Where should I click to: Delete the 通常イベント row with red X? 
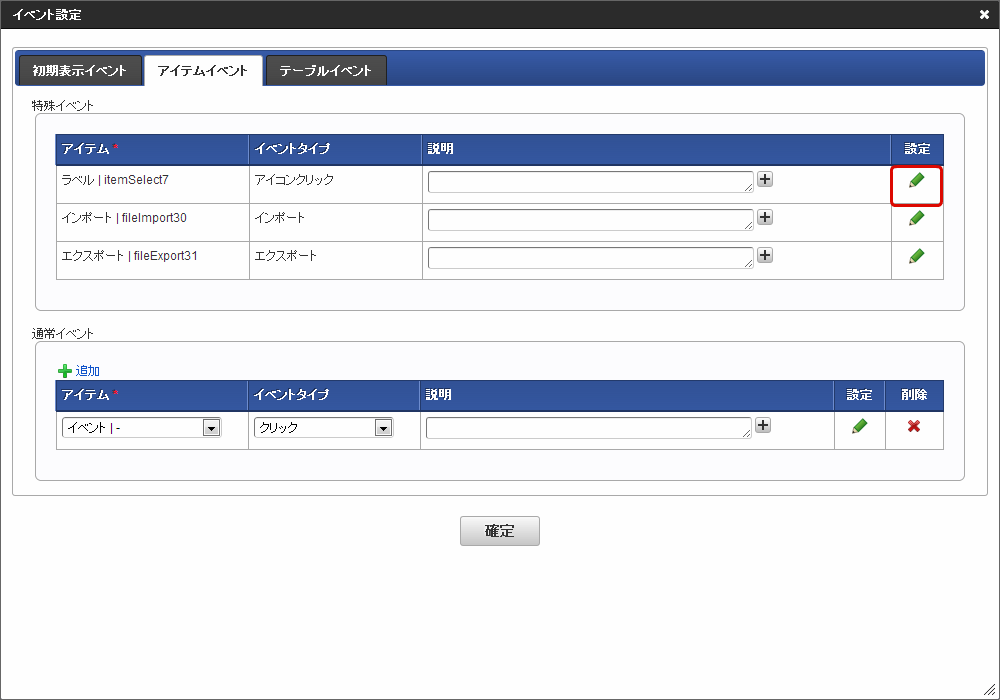[x=914, y=425]
